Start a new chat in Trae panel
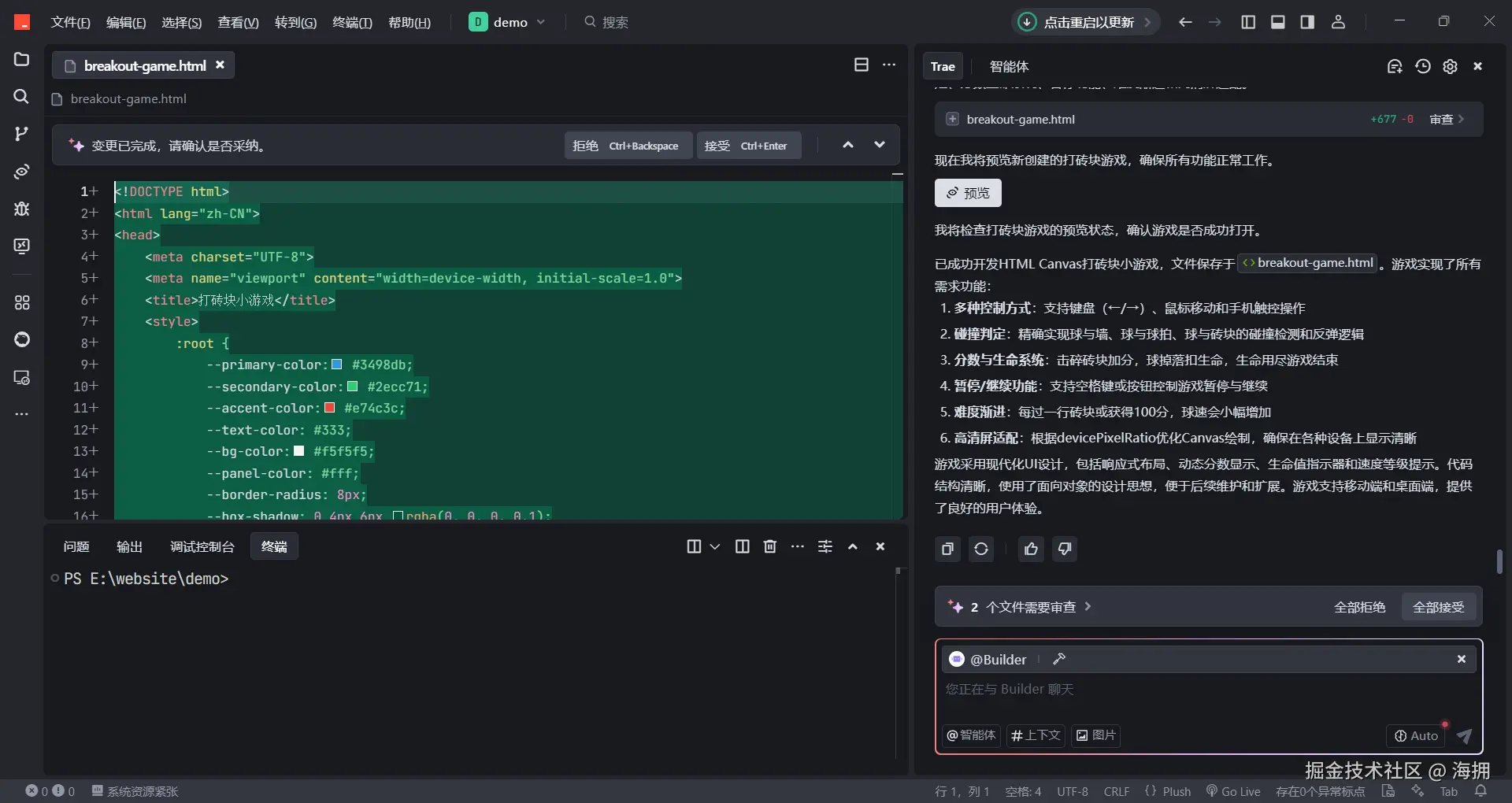The image size is (1512, 803). pyautogui.click(x=1395, y=66)
